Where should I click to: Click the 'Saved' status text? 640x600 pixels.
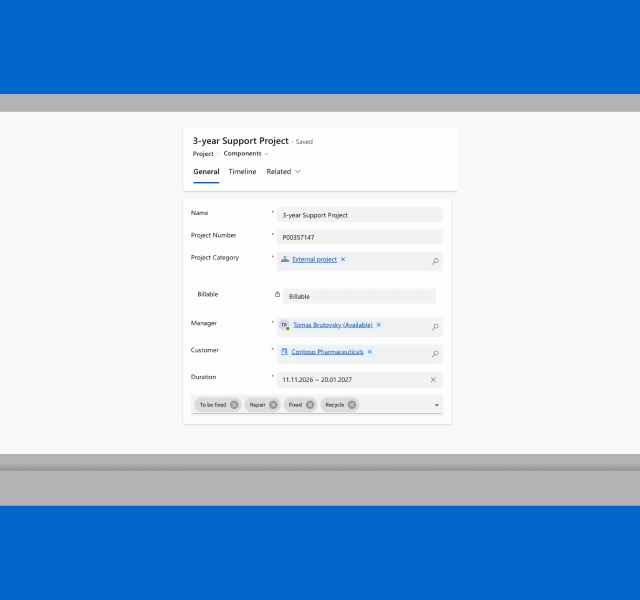[304, 142]
